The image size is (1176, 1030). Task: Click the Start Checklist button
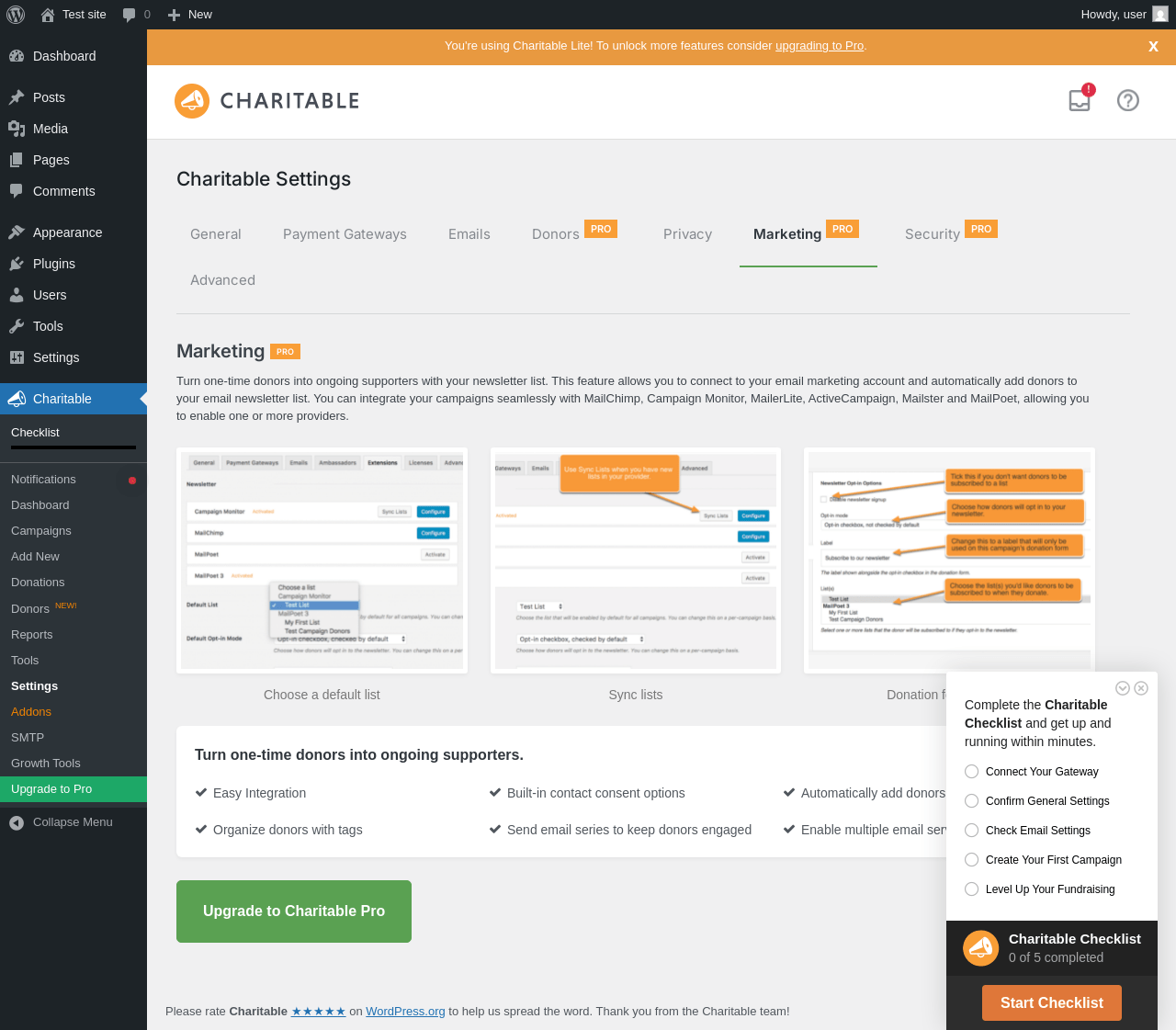coord(1052,1003)
